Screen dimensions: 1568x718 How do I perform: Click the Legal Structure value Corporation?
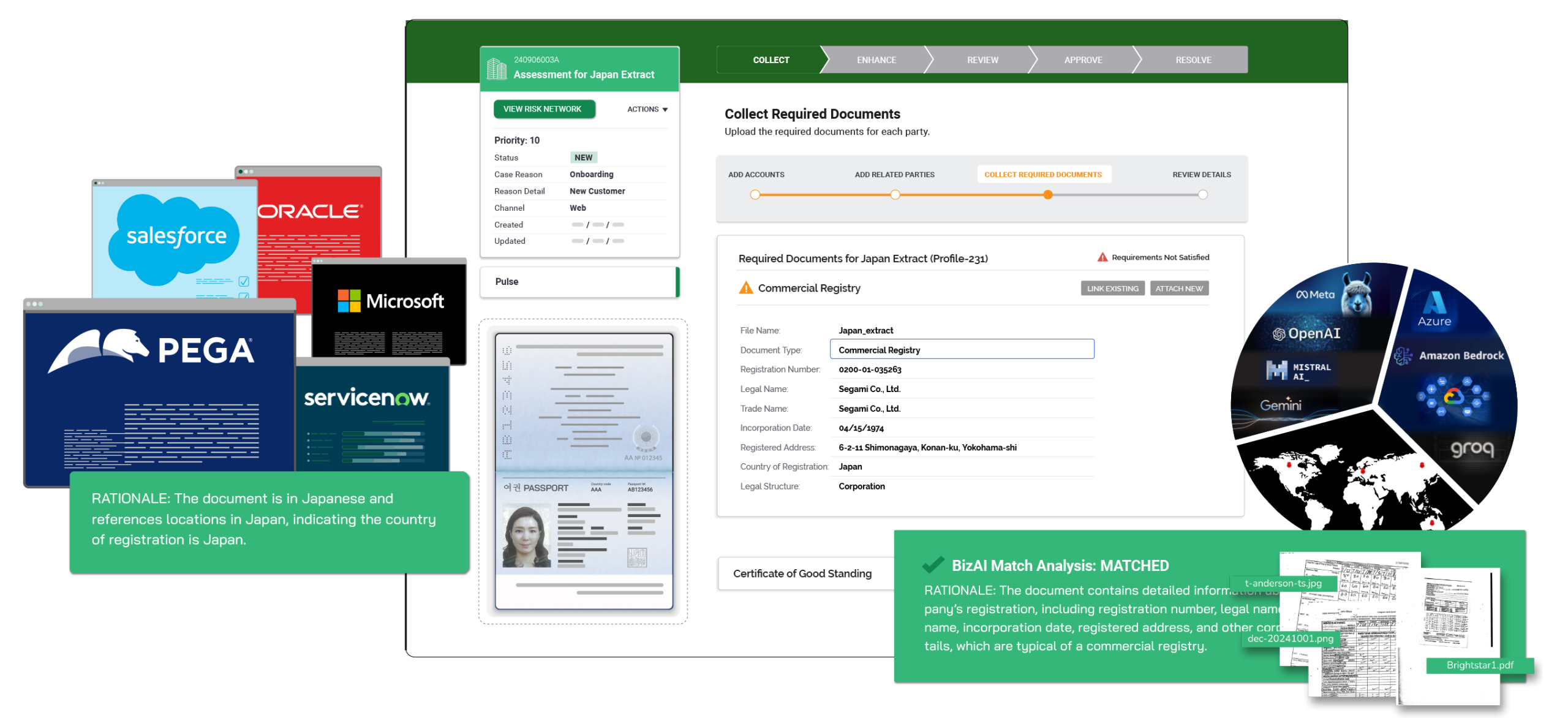click(x=861, y=486)
